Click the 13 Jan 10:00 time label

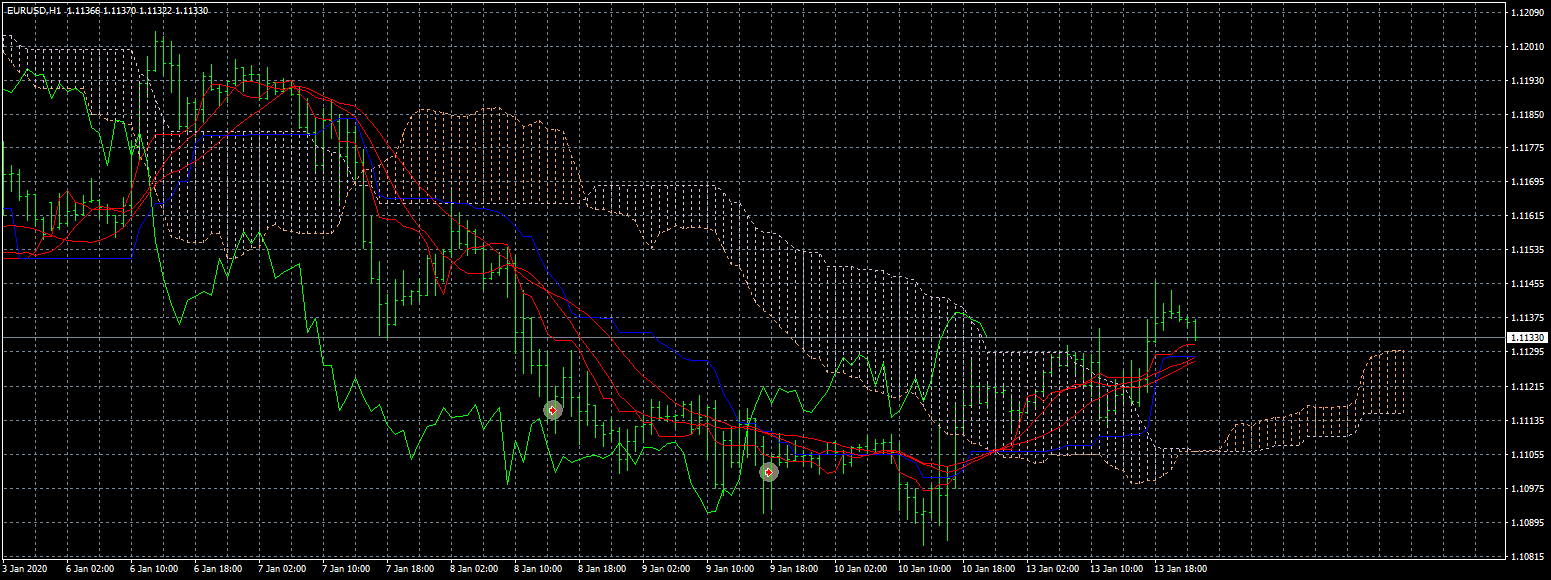1117,569
